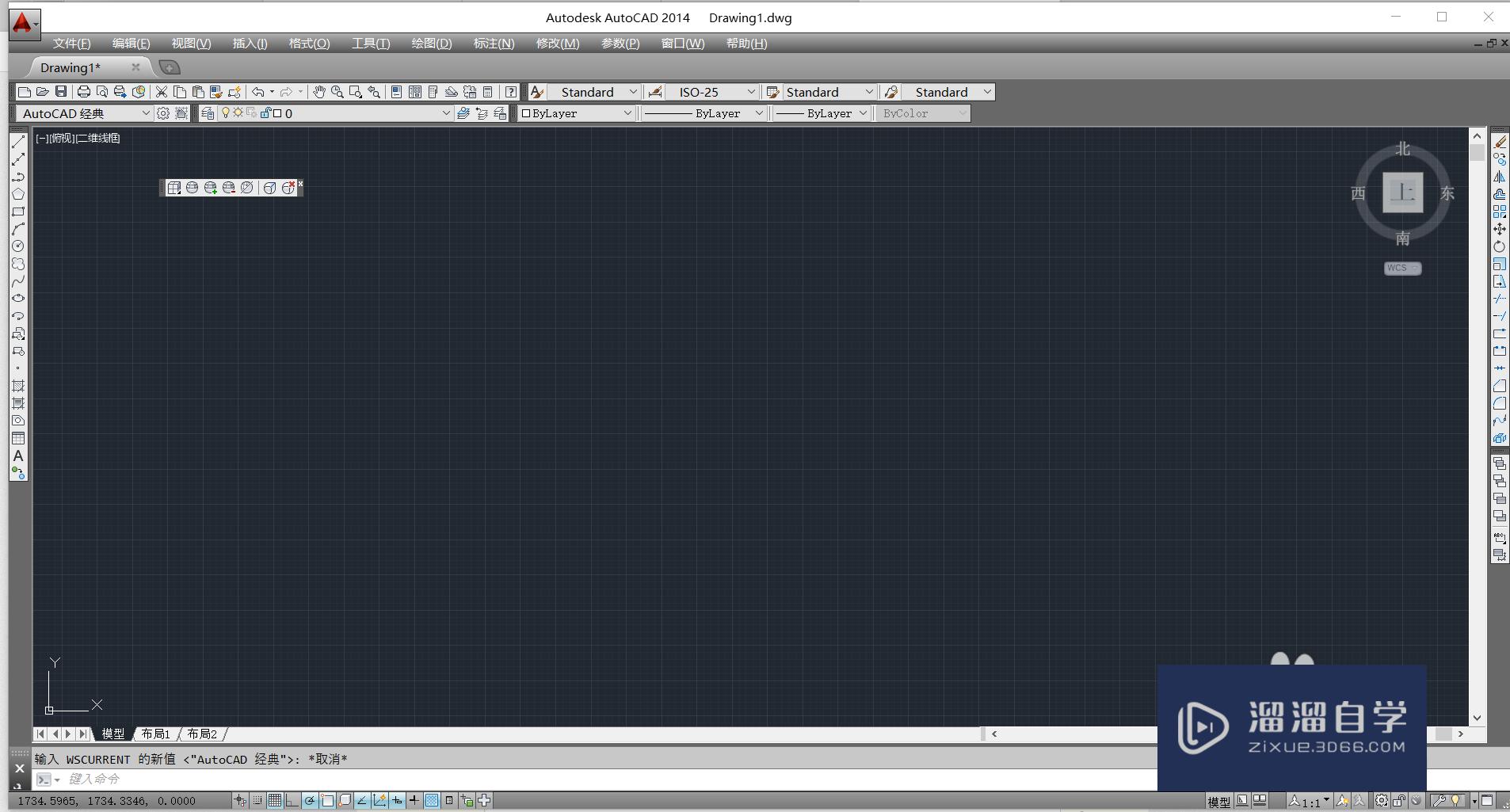
Task: Click the 上 face on the ViewCube
Action: tap(1403, 193)
